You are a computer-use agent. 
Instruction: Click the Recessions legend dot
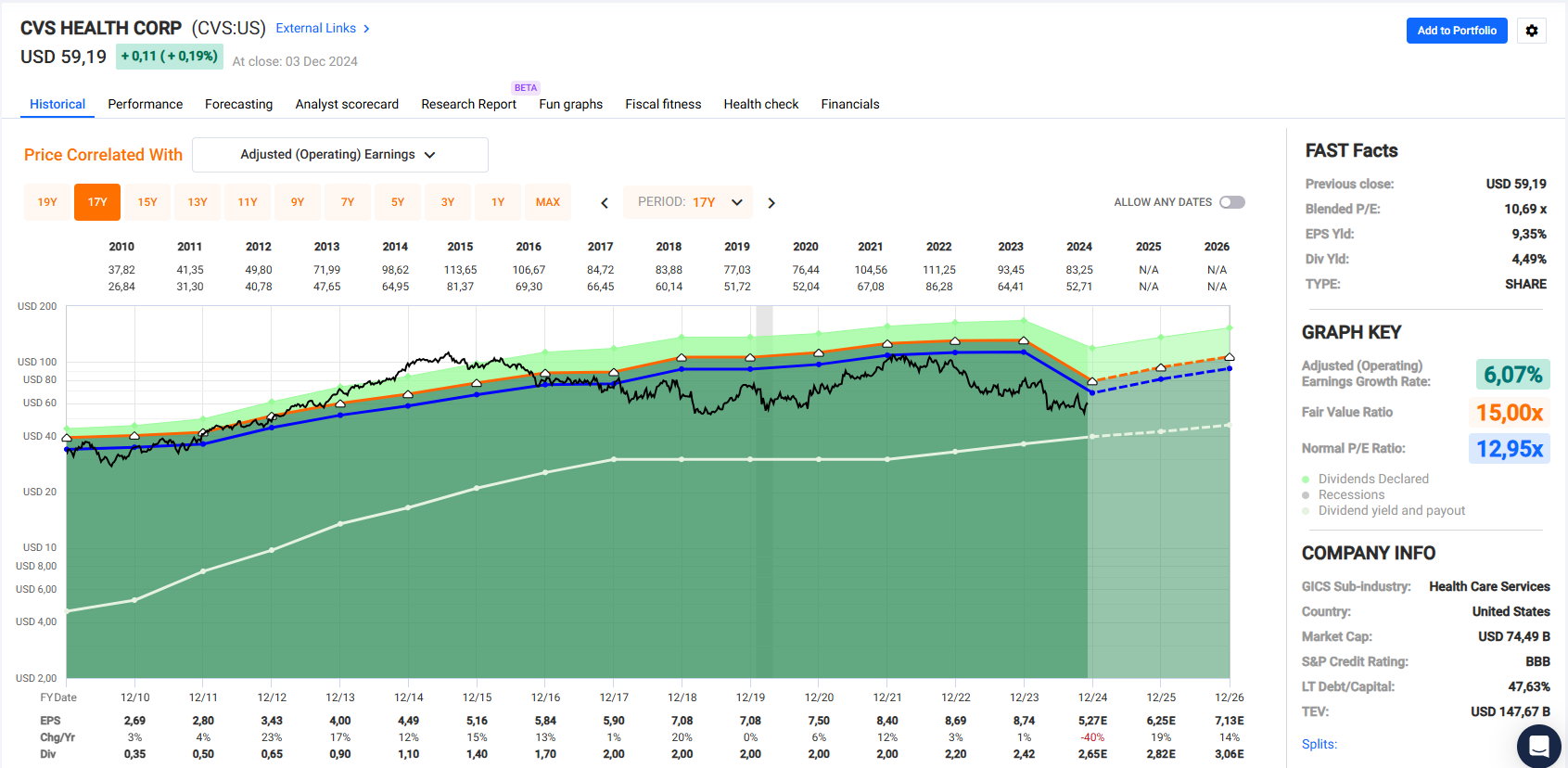[1307, 495]
